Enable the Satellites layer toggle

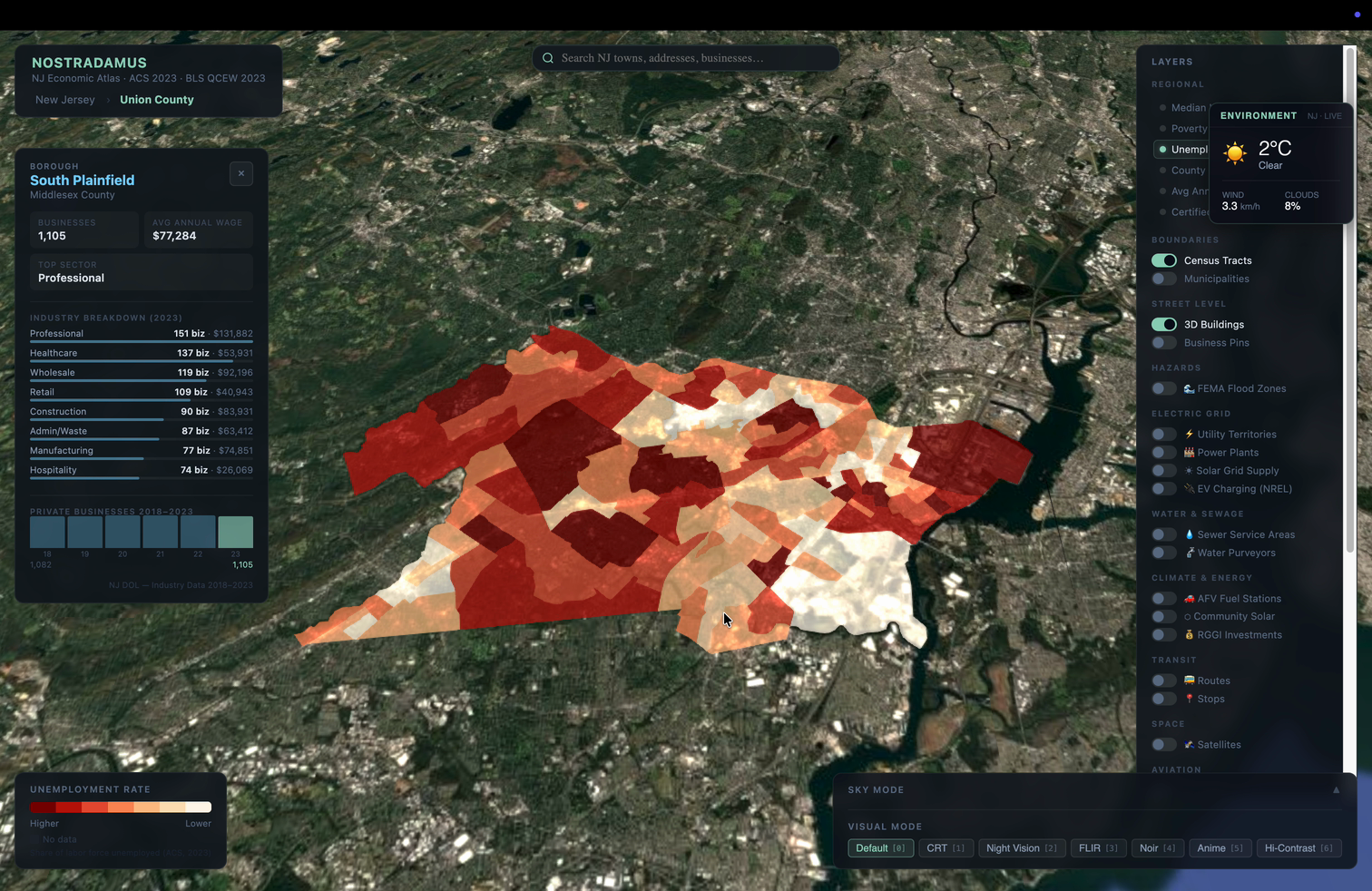(1164, 745)
